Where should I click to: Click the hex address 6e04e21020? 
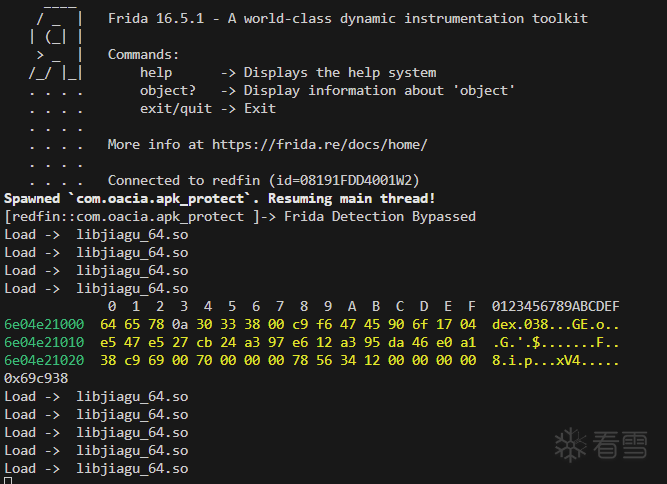pyautogui.click(x=44, y=360)
